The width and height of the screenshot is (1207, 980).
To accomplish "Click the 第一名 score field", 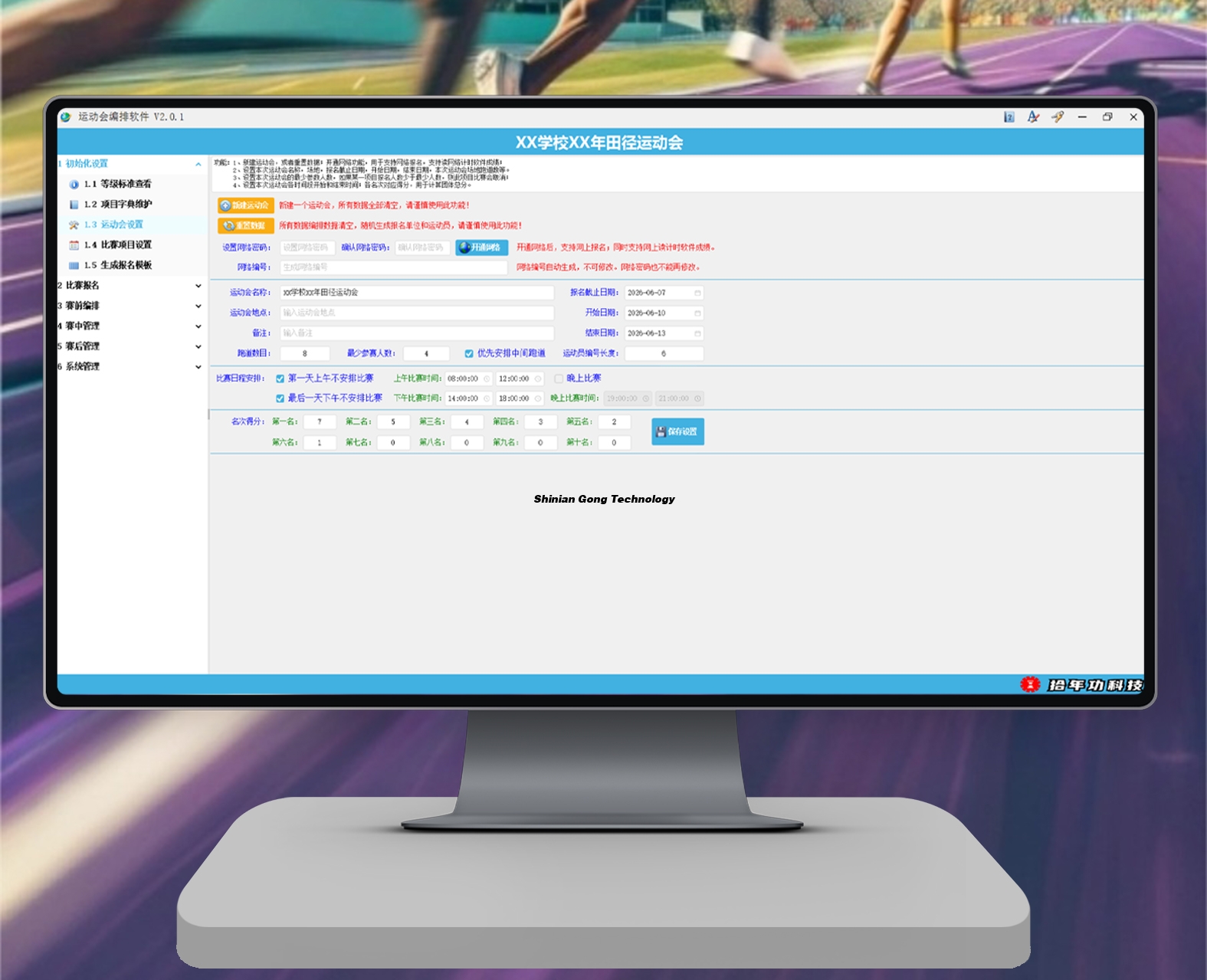I will [320, 422].
